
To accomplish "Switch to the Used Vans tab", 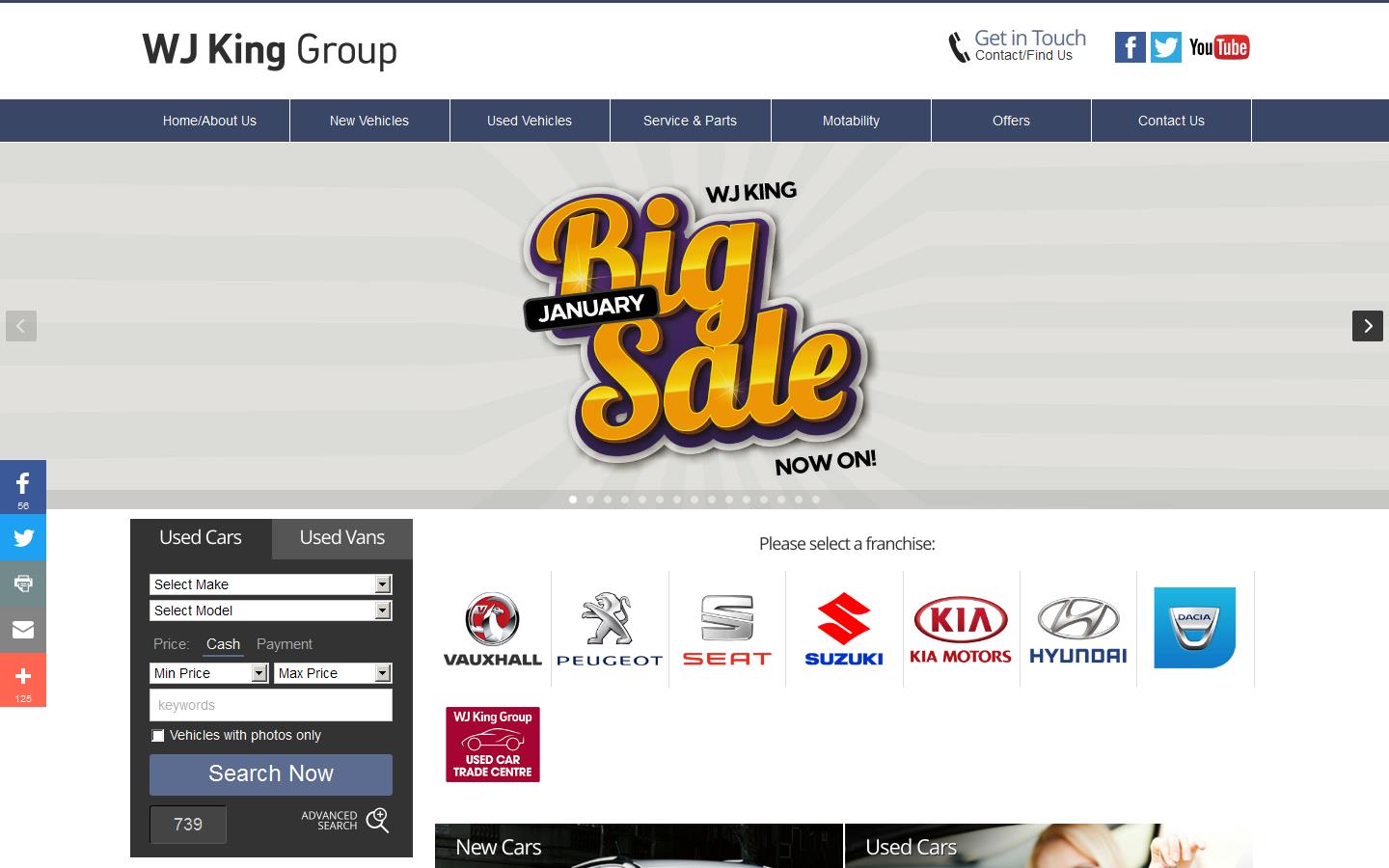I will [341, 537].
